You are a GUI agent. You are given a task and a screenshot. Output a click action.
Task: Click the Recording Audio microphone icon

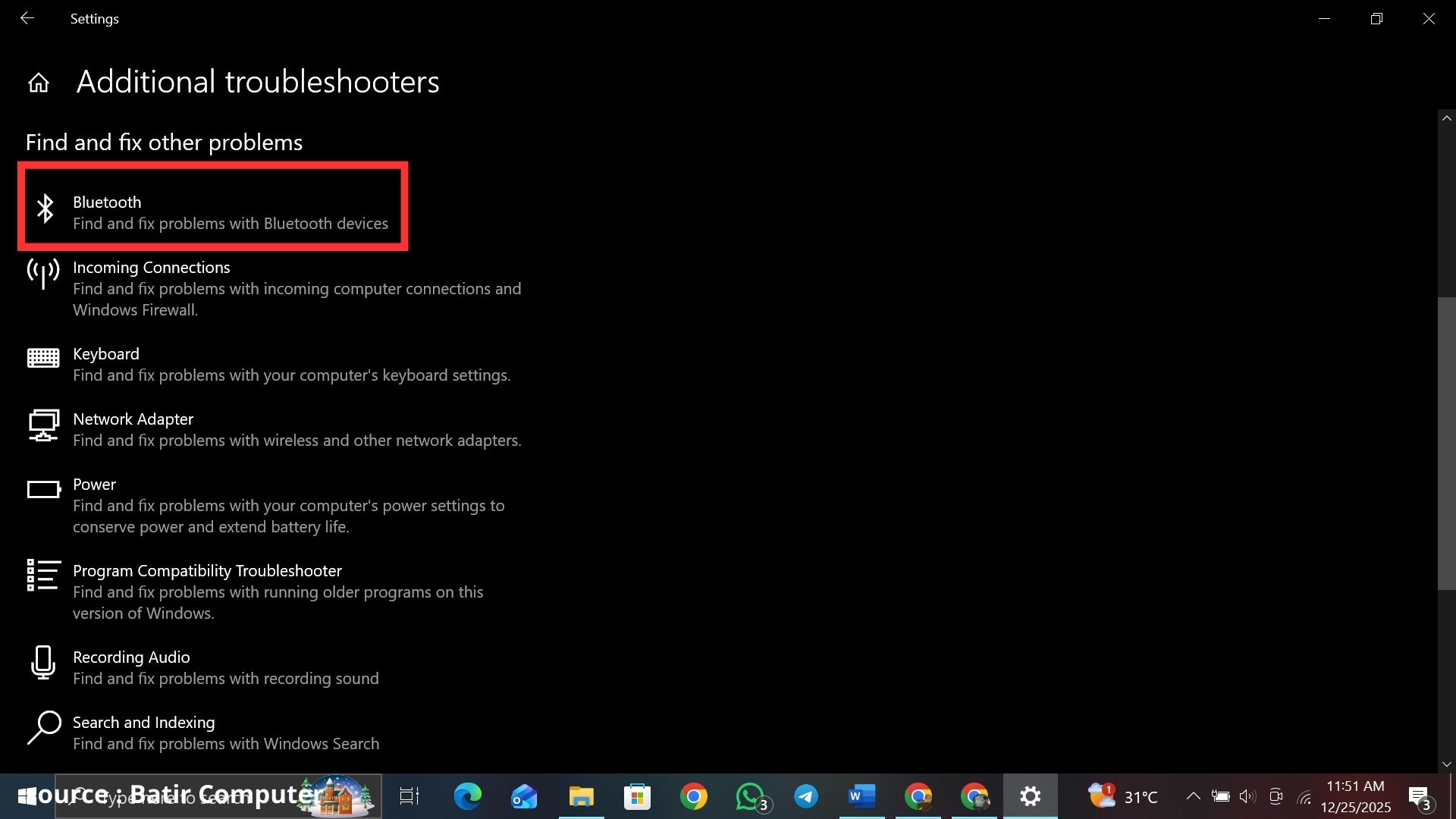tap(43, 662)
